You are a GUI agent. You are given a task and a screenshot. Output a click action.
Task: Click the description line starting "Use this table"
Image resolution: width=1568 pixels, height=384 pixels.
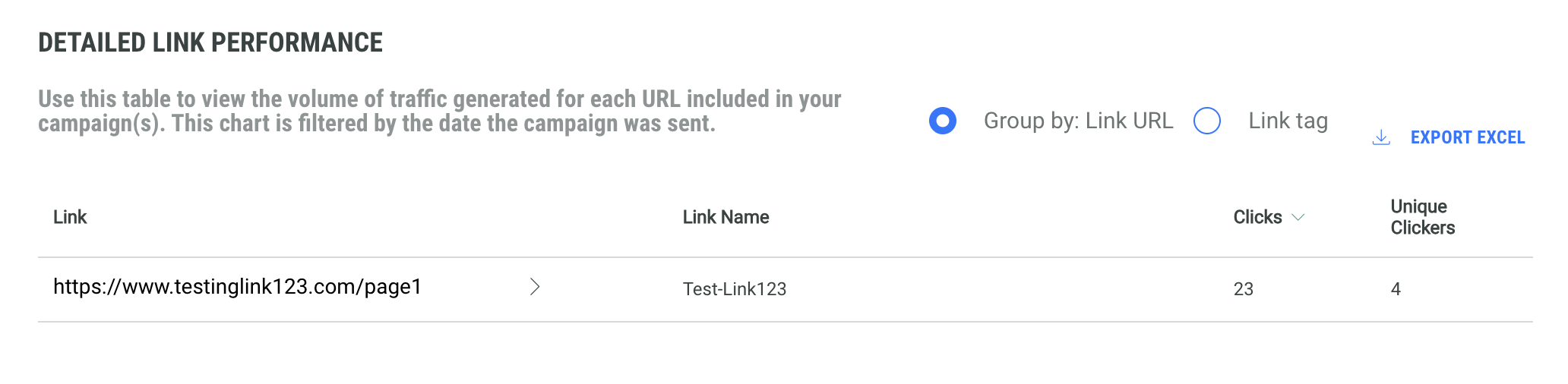tap(439, 99)
